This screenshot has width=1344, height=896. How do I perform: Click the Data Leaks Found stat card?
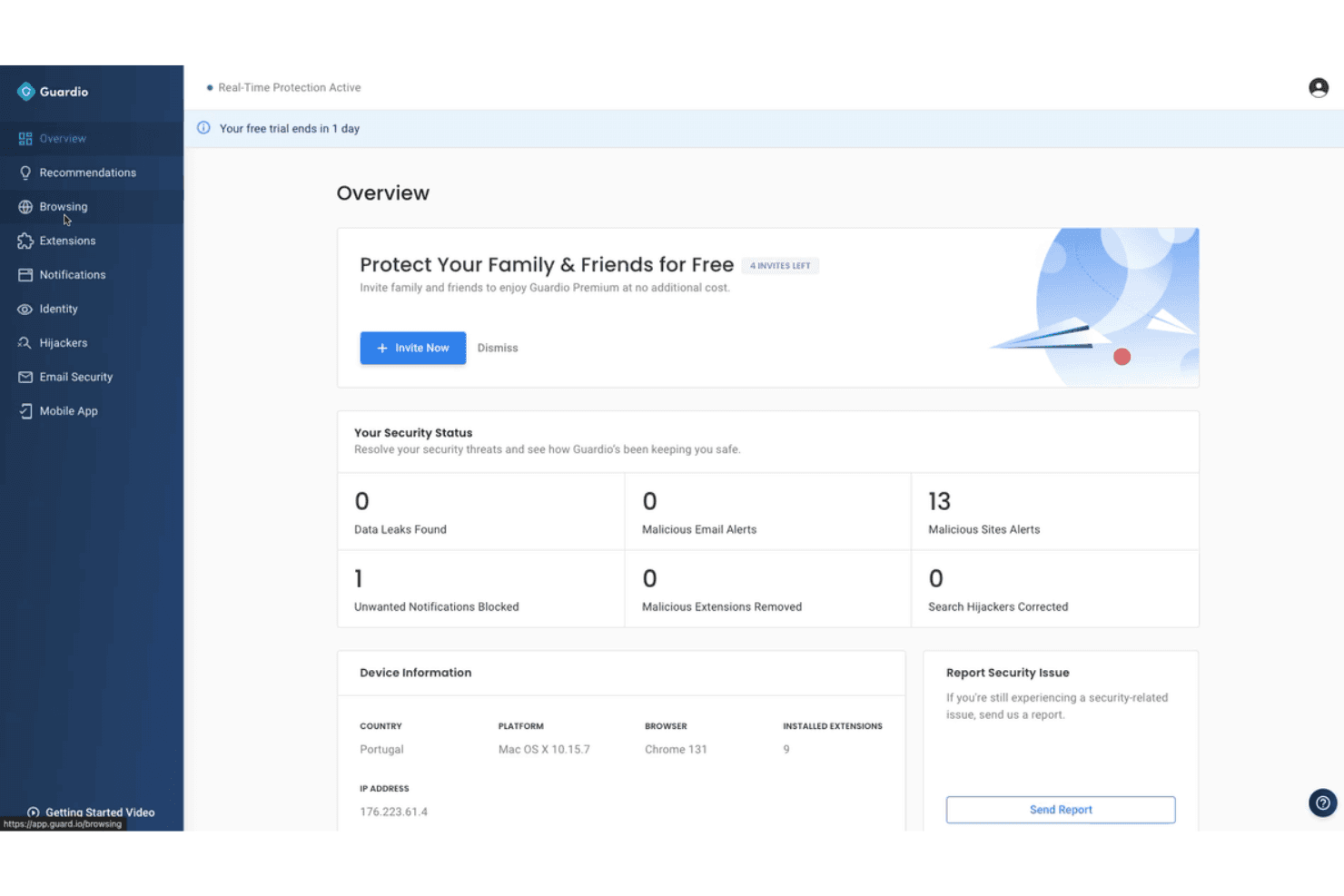pos(481,511)
